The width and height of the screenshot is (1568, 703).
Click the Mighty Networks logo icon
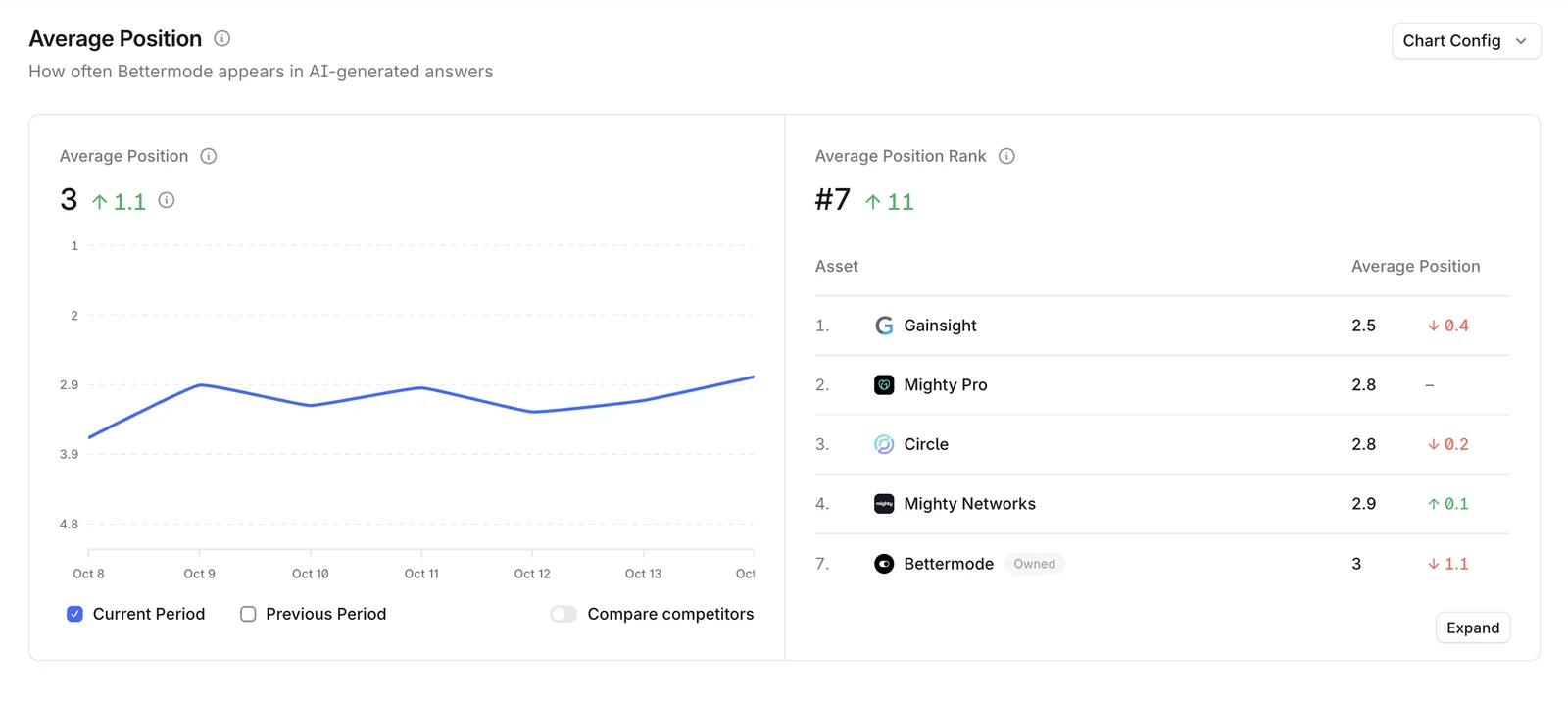884,504
